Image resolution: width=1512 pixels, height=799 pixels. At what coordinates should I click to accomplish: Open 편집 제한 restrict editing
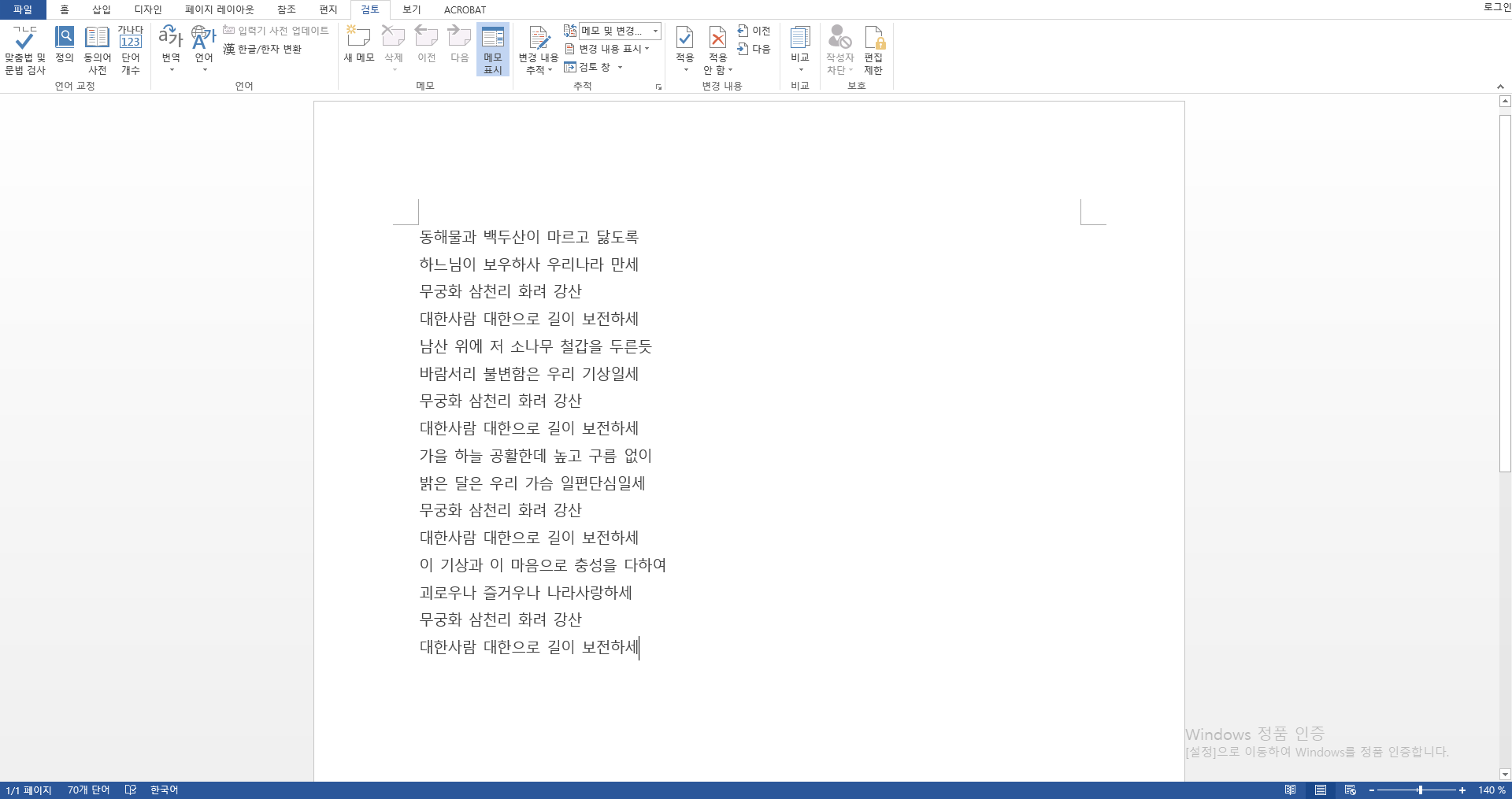click(x=873, y=50)
